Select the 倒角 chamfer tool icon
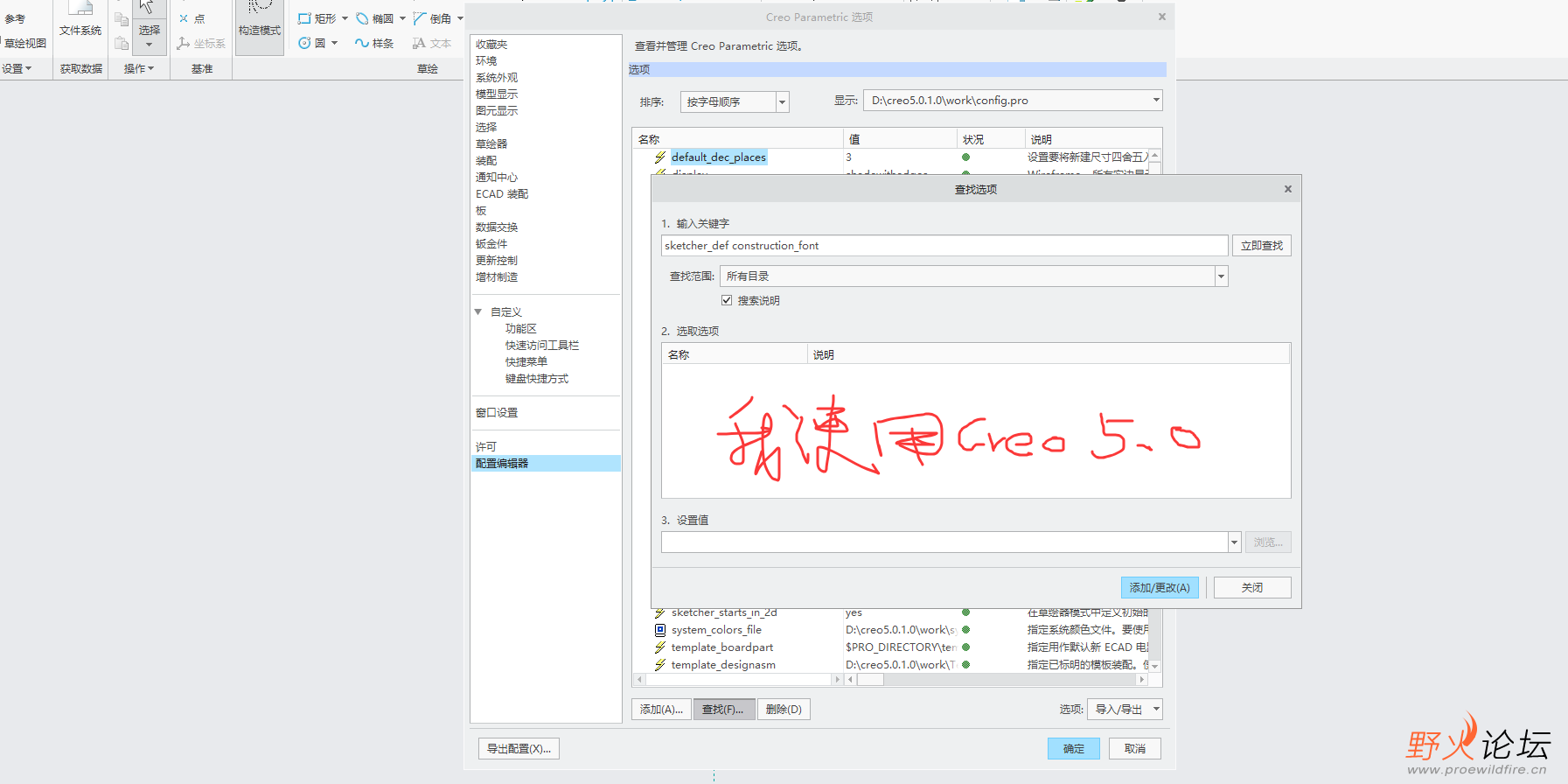 (420, 18)
